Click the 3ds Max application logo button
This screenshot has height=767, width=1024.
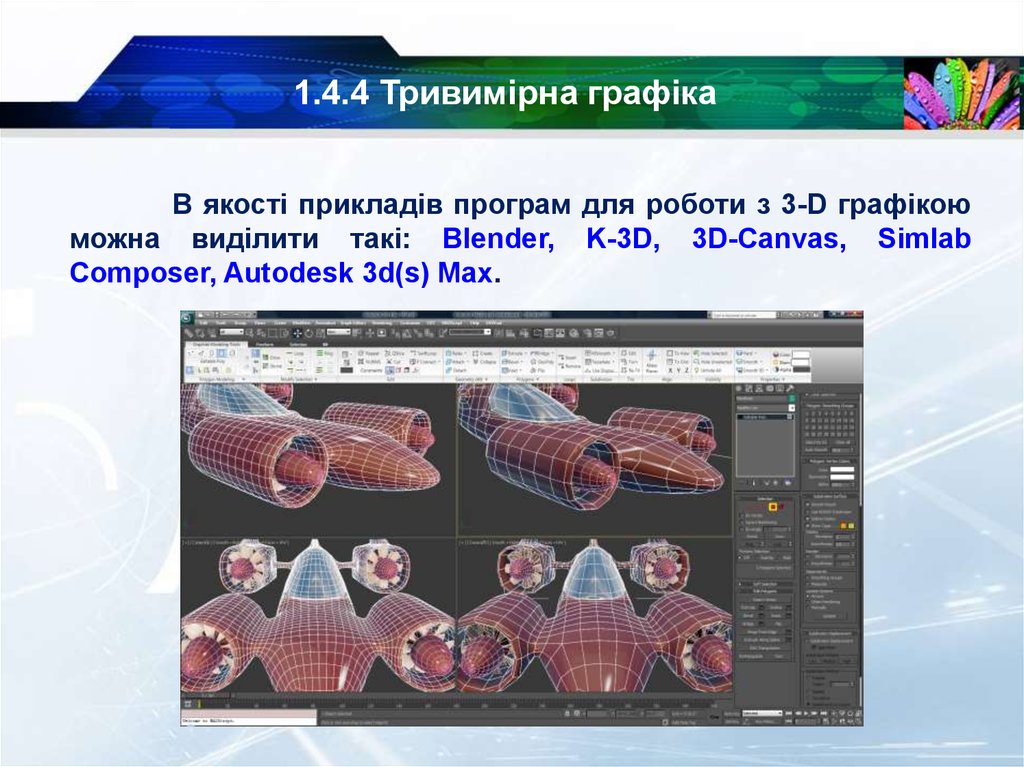[x=188, y=317]
